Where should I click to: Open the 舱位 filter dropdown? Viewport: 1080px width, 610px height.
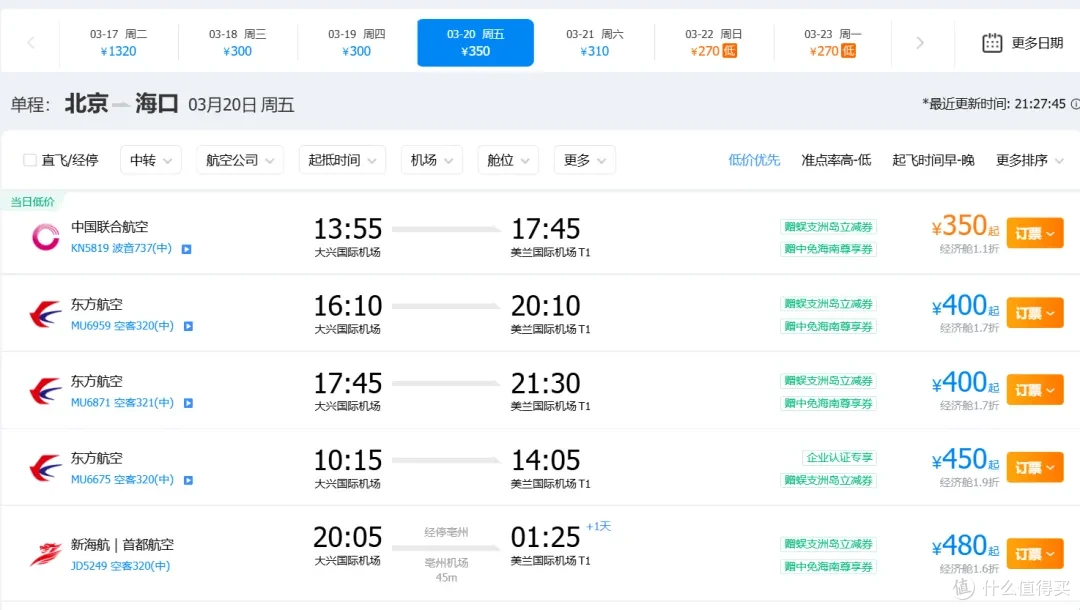point(508,160)
